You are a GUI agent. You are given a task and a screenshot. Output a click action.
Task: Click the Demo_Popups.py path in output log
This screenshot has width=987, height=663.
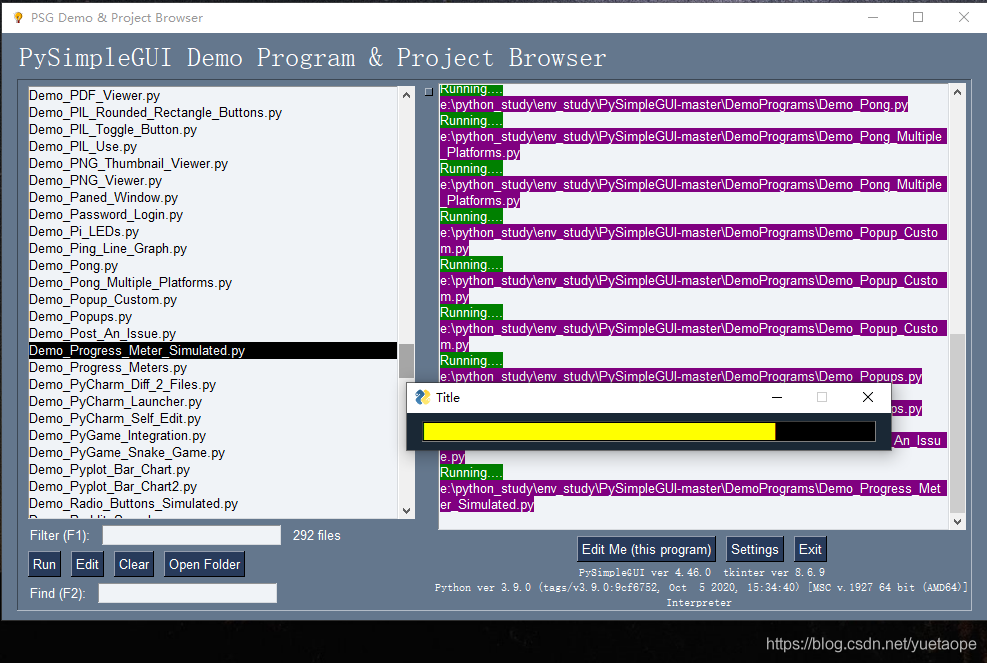click(x=681, y=377)
